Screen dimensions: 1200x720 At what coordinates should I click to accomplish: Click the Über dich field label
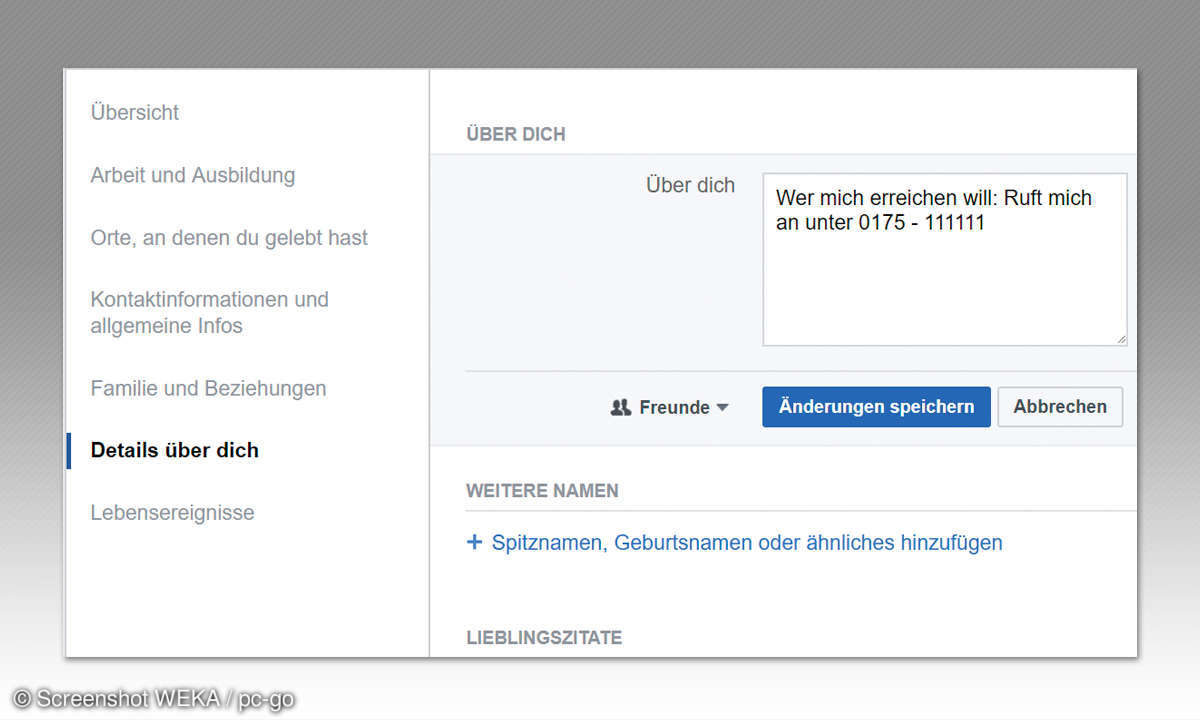tap(690, 185)
